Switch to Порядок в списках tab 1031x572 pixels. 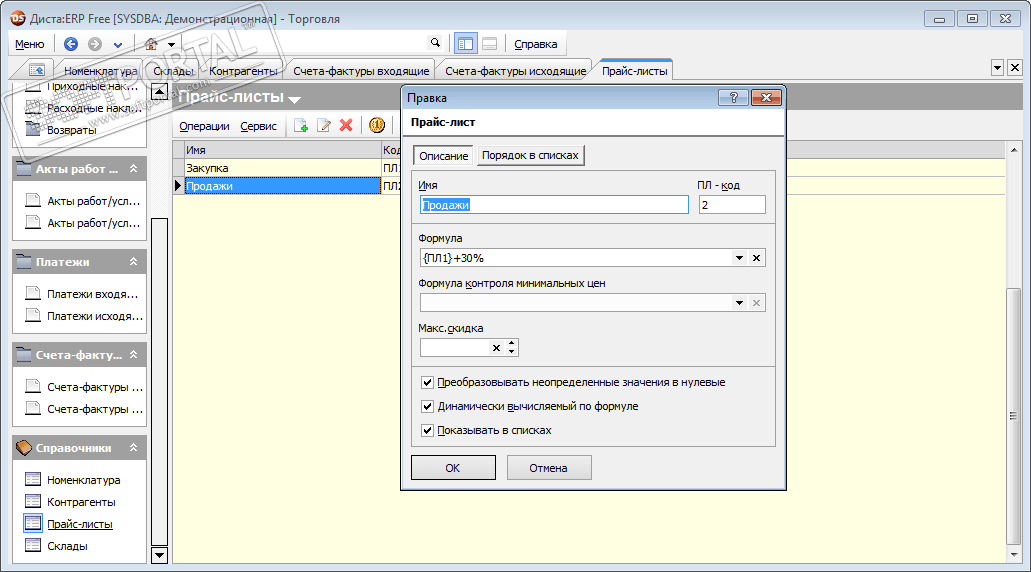(x=530, y=155)
